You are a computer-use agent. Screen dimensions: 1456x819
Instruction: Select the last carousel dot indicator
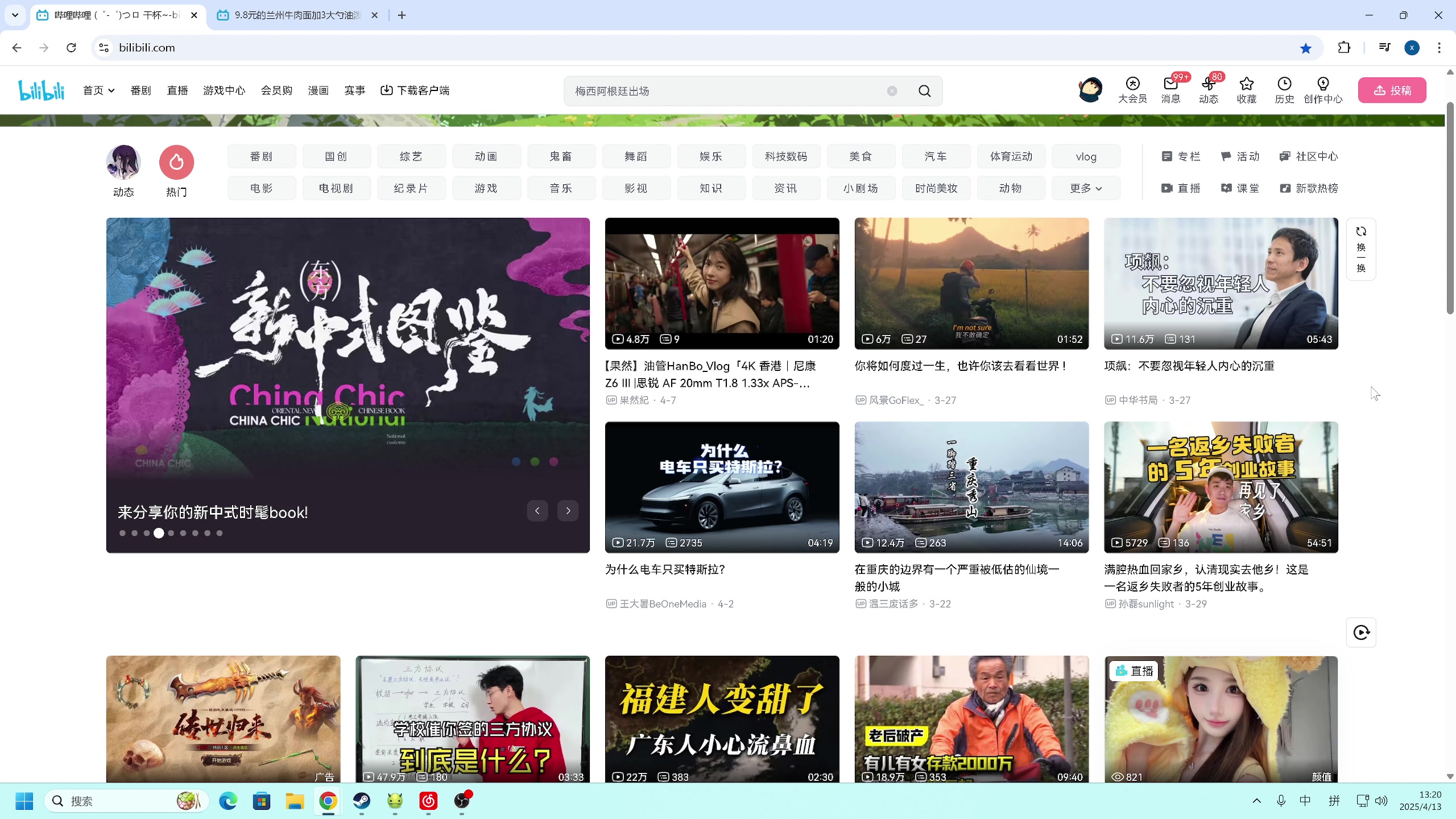(x=220, y=533)
